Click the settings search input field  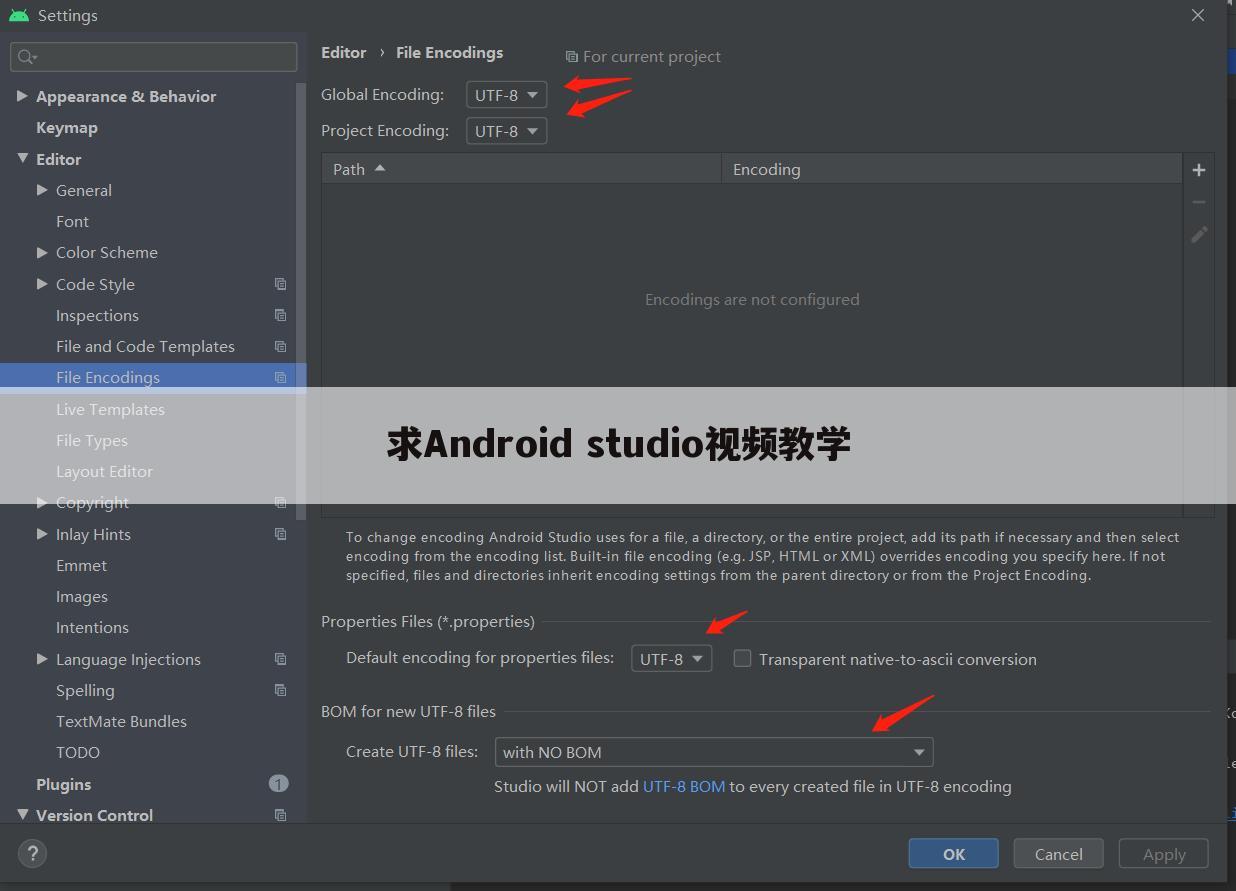point(154,57)
